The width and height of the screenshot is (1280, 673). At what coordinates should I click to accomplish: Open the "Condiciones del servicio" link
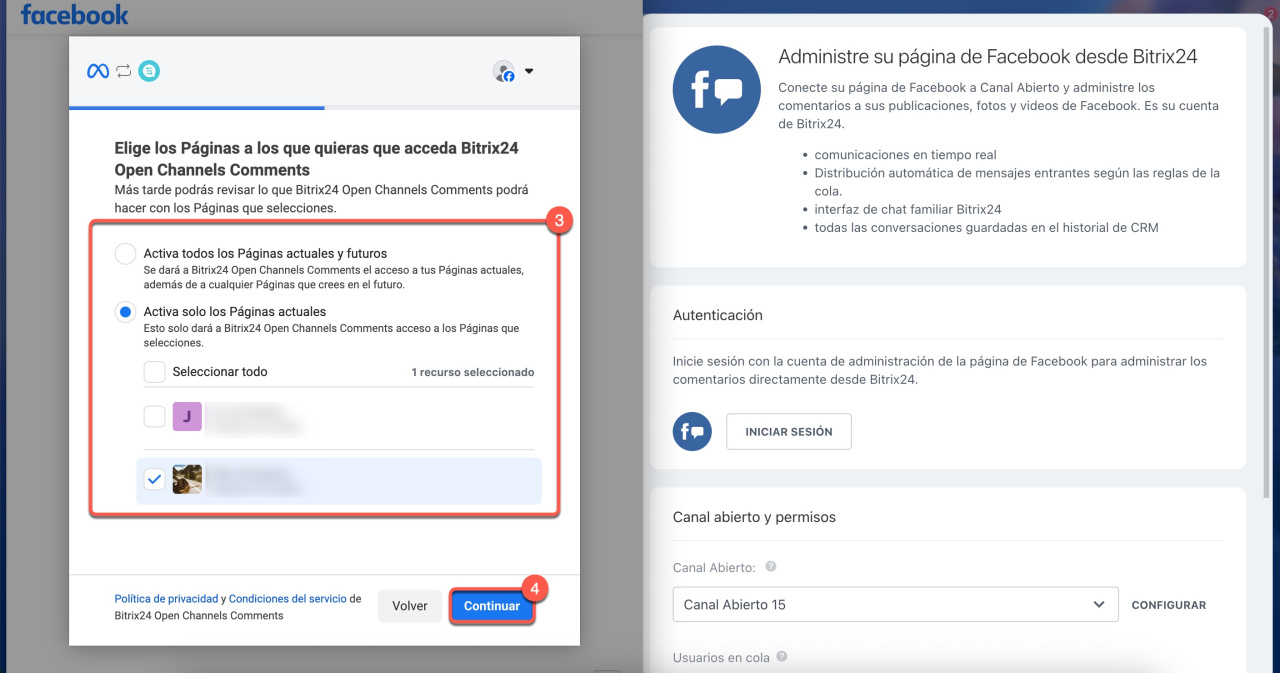[x=287, y=599]
